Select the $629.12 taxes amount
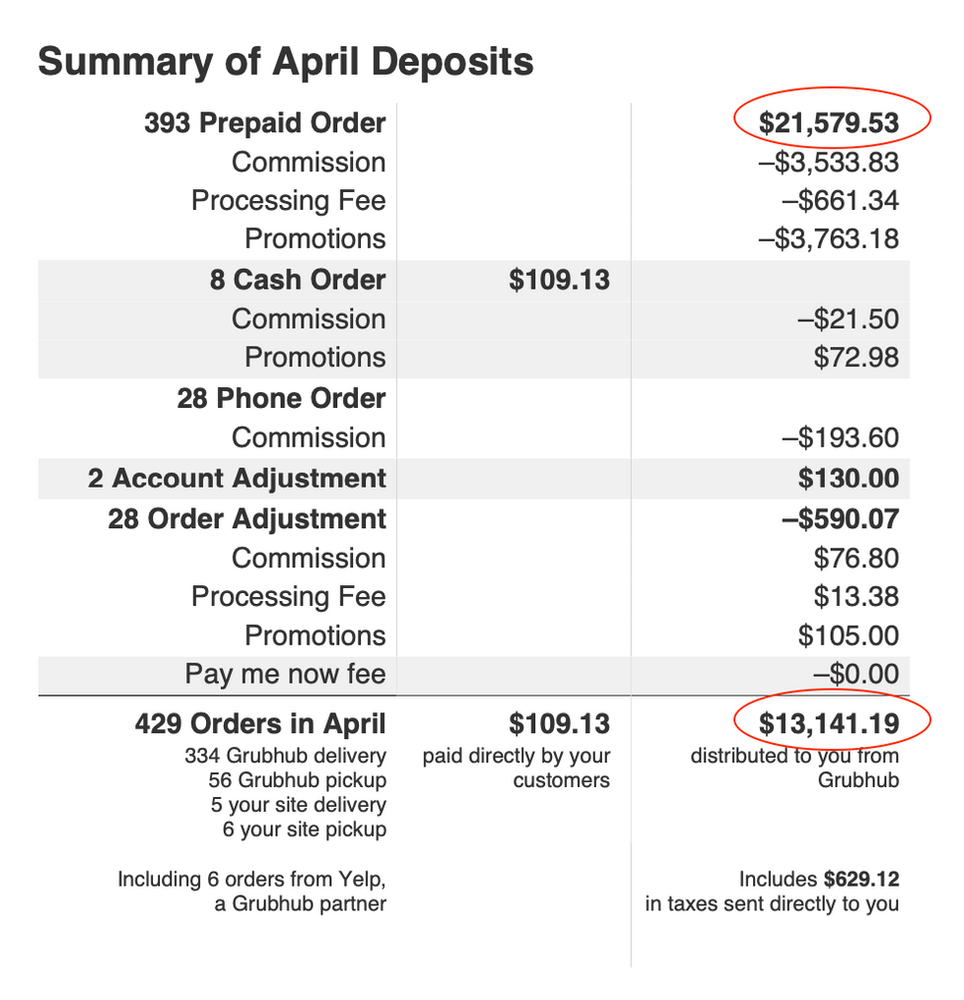Image resolution: width=964 pixels, height=1000 pixels. [861, 880]
